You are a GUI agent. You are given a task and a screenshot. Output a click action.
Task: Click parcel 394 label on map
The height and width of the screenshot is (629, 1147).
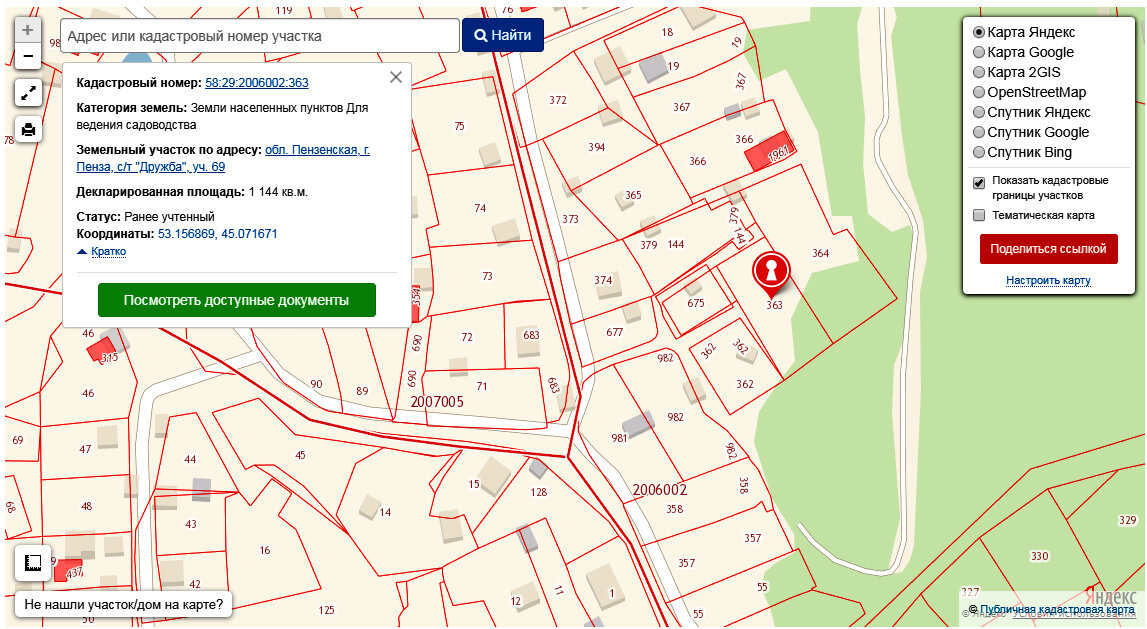point(597,147)
